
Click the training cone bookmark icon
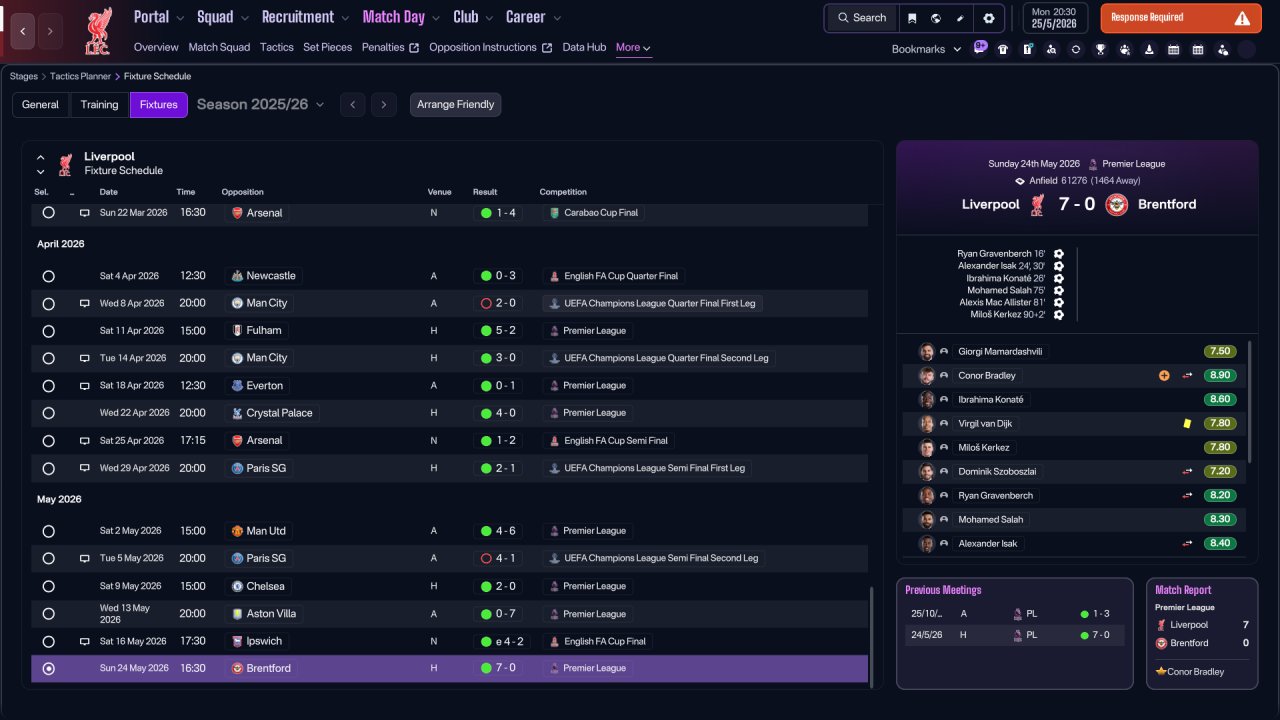(x=1149, y=49)
